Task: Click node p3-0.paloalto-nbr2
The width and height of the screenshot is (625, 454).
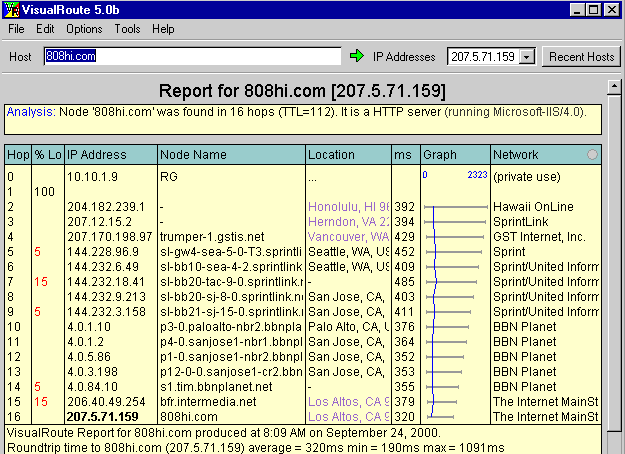Action: (x=231, y=327)
